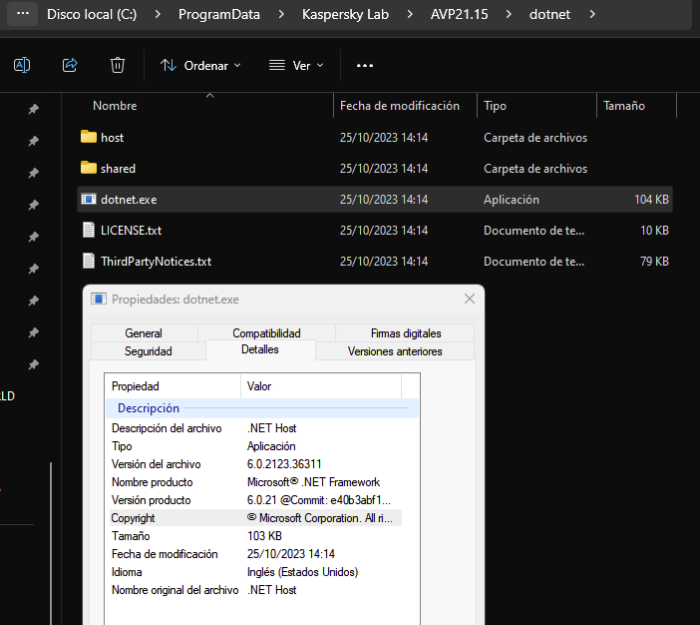Select the host folder icon
Image resolution: width=700 pixels, height=625 pixels.
[88, 137]
